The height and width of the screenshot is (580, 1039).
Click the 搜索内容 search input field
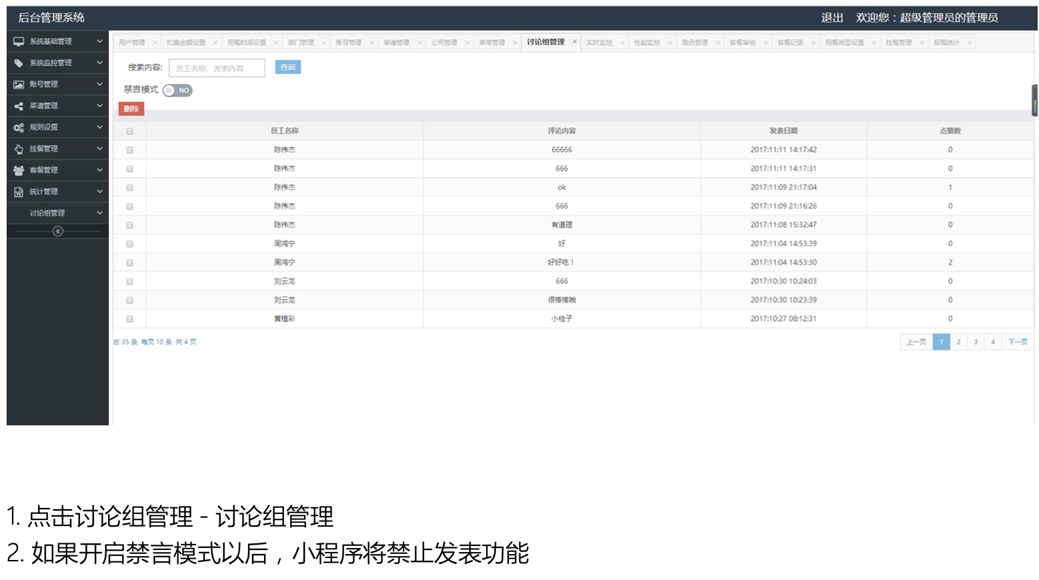click(x=217, y=68)
